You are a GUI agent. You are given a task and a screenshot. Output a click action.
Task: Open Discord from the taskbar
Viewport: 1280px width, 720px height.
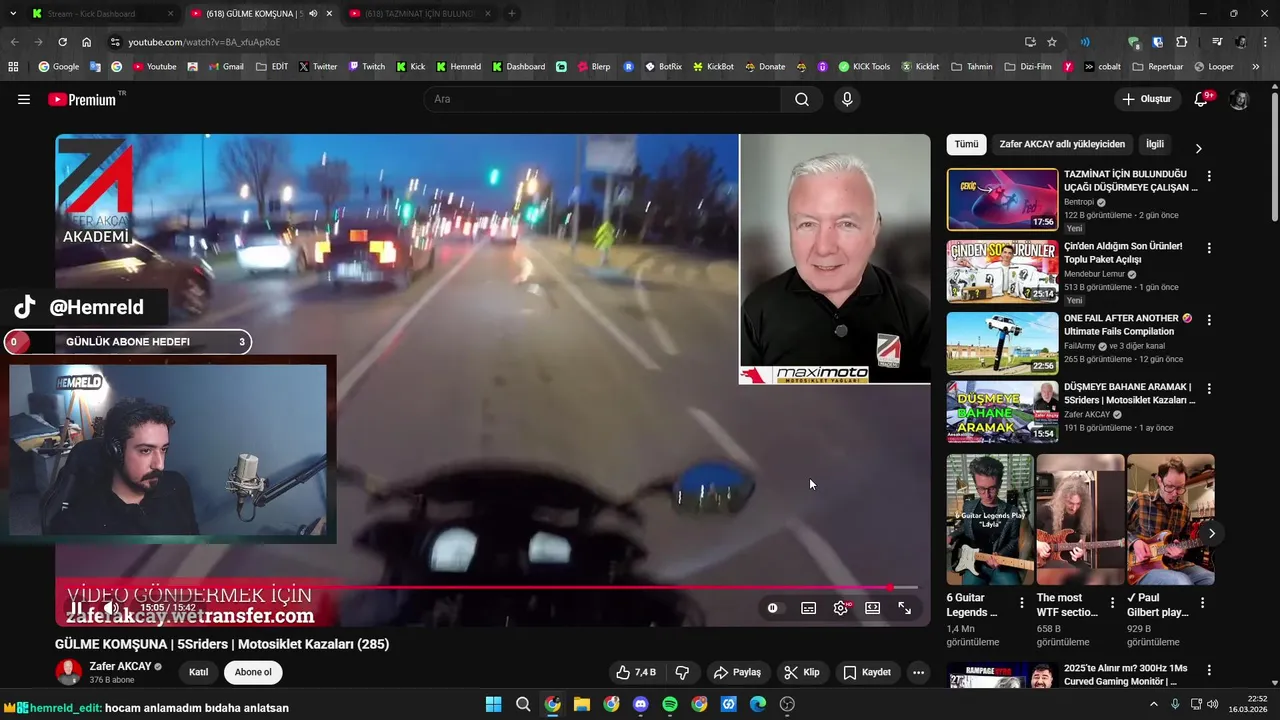pyautogui.click(x=641, y=704)
